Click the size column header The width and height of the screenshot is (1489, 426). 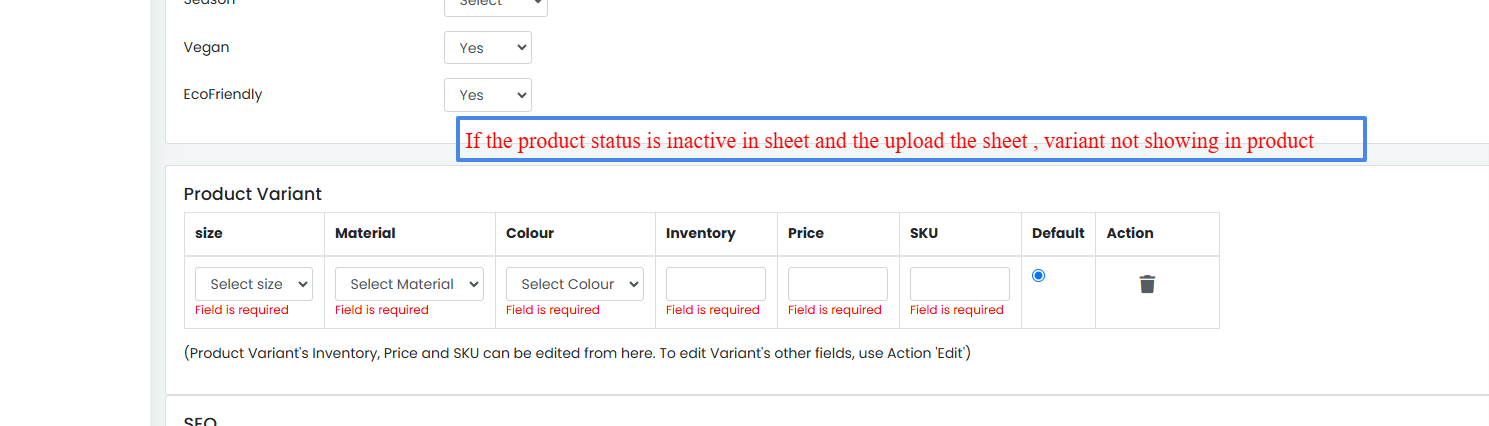[209, 233]
